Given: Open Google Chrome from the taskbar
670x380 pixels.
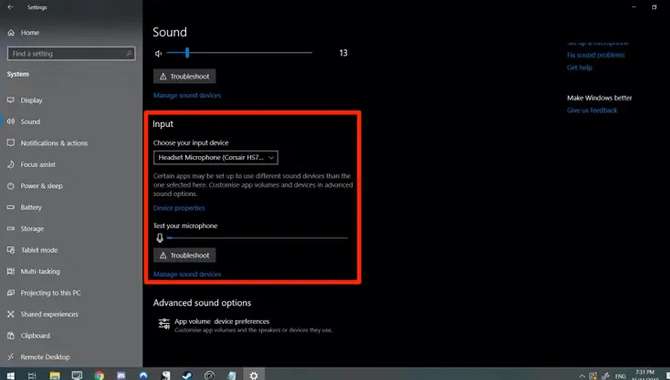Looking at the screenshot, I should 99,375.
